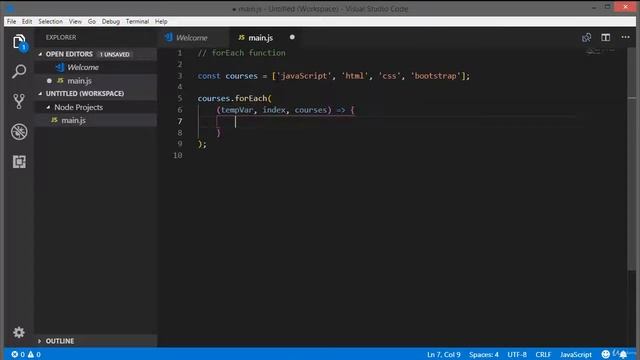
Task: Open the Go menu
Action: point(92,21)
